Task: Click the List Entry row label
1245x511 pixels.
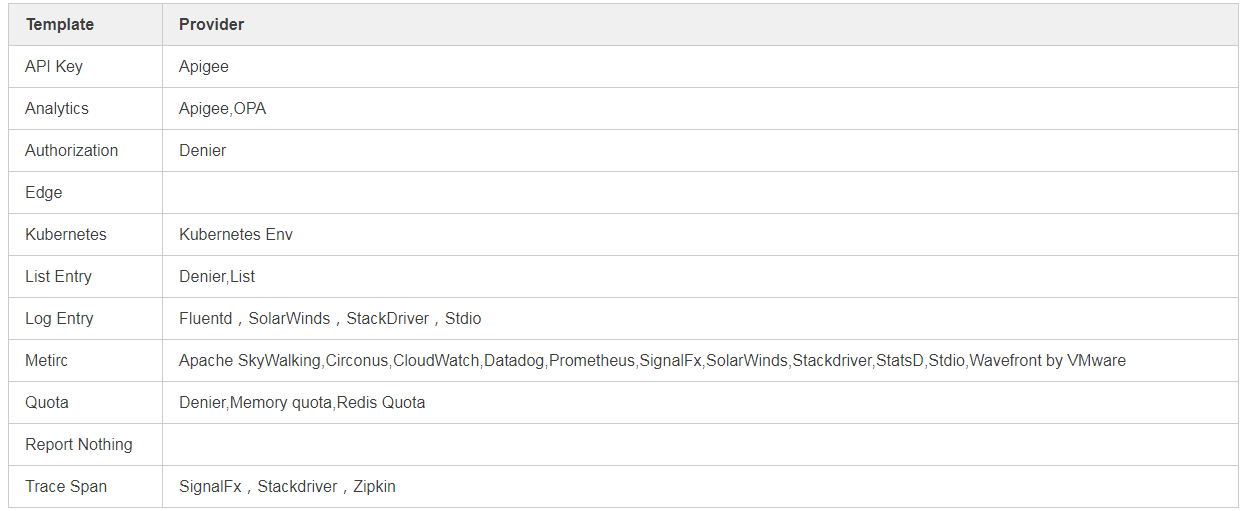Action: coord(58,276)
